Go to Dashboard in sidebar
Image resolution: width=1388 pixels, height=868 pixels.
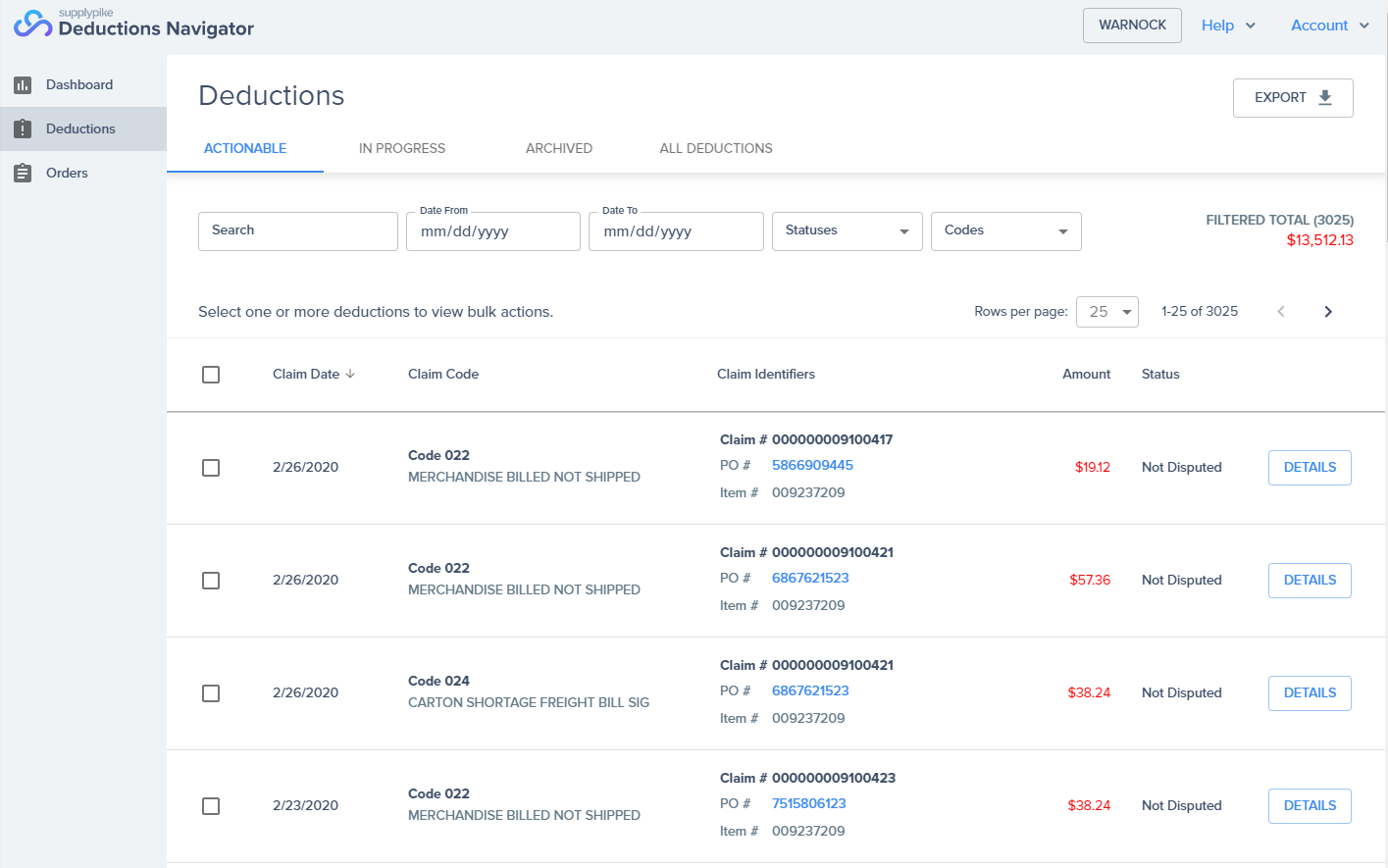pyautogui.click(x=83, y=85)
